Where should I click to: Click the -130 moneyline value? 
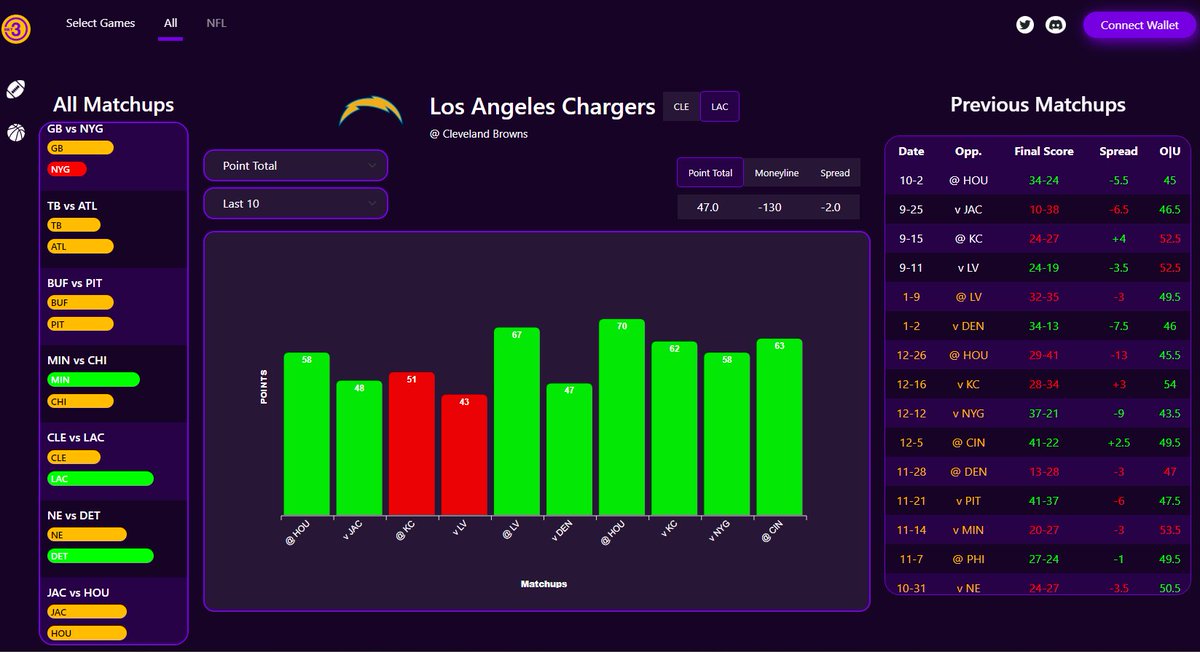pos(770,207)
